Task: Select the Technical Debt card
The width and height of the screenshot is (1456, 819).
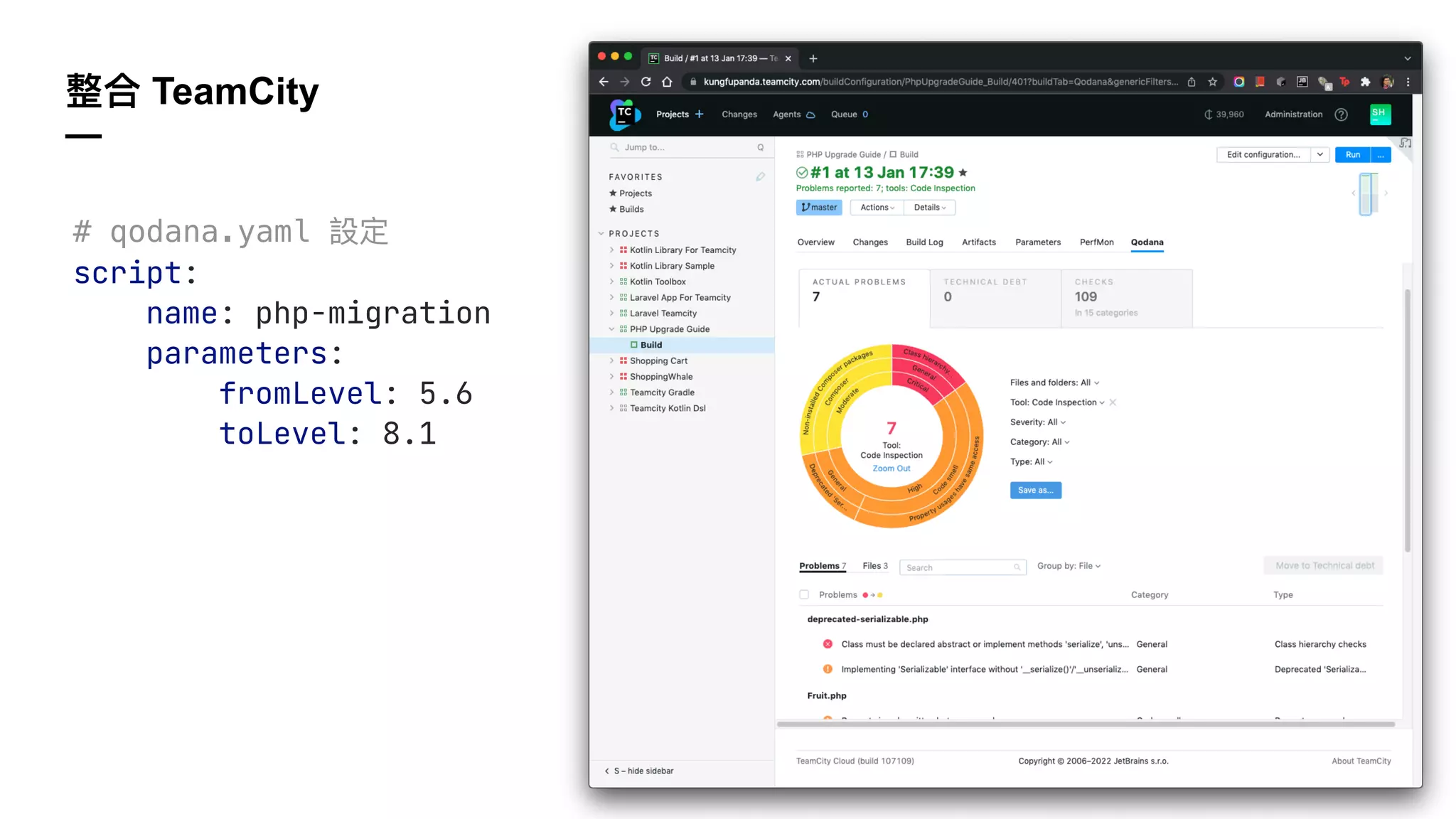Action: coord(995,298)
